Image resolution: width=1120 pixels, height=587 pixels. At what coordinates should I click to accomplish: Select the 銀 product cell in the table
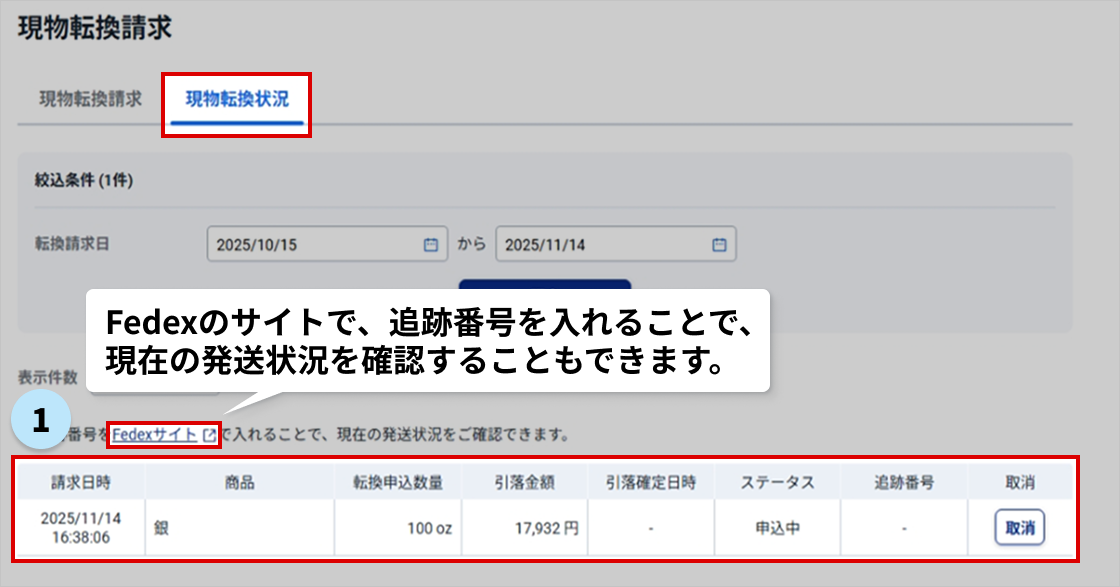162,528
